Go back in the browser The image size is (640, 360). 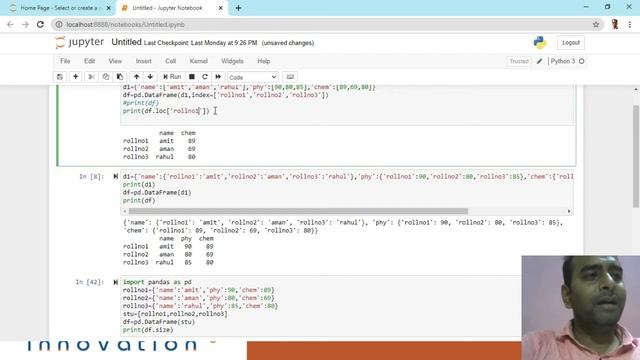(x=10, y=24)
